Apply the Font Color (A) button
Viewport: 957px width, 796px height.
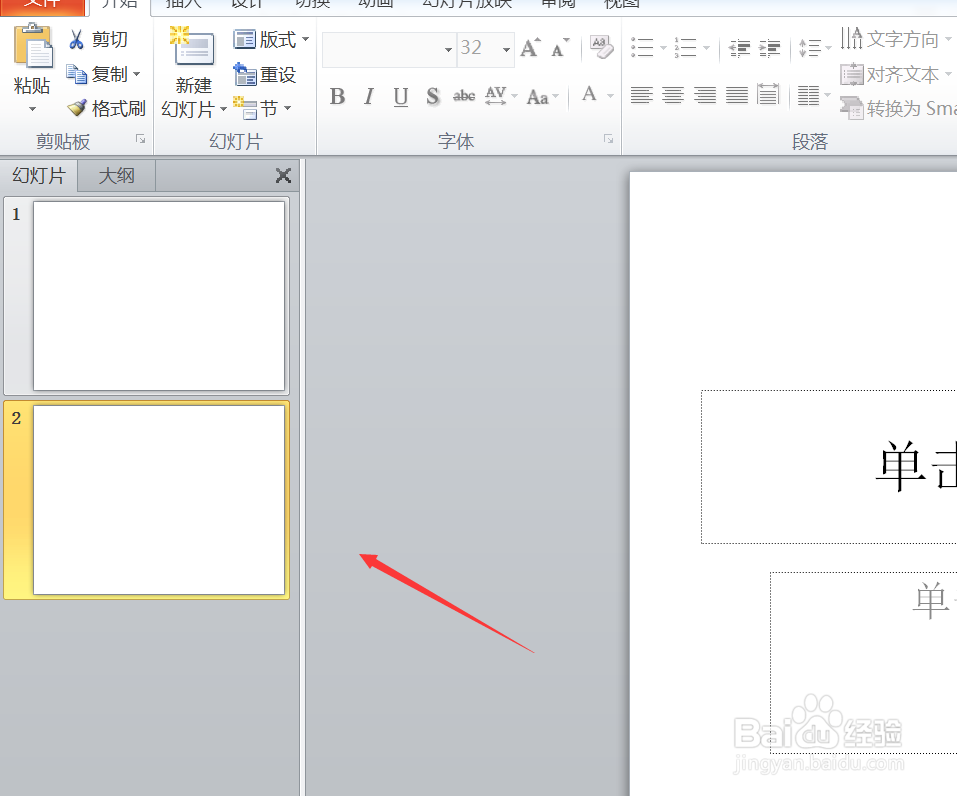click(x=589, y=95)
